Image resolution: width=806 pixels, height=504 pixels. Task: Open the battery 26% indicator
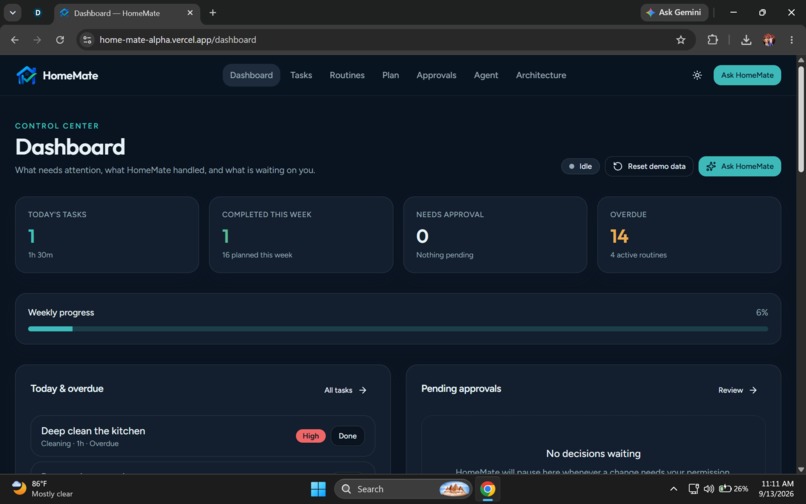point(734,489)
